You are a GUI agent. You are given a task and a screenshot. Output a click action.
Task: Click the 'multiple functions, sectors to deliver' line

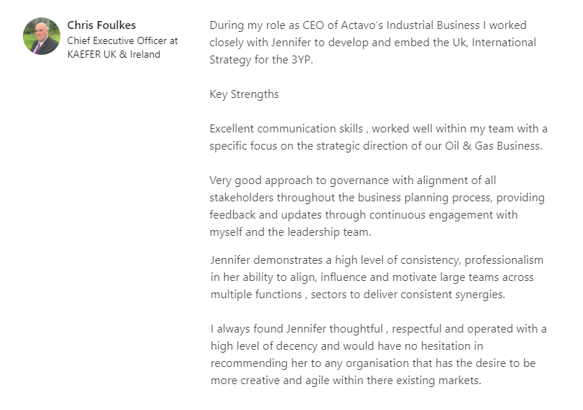(x=358, y=294)
